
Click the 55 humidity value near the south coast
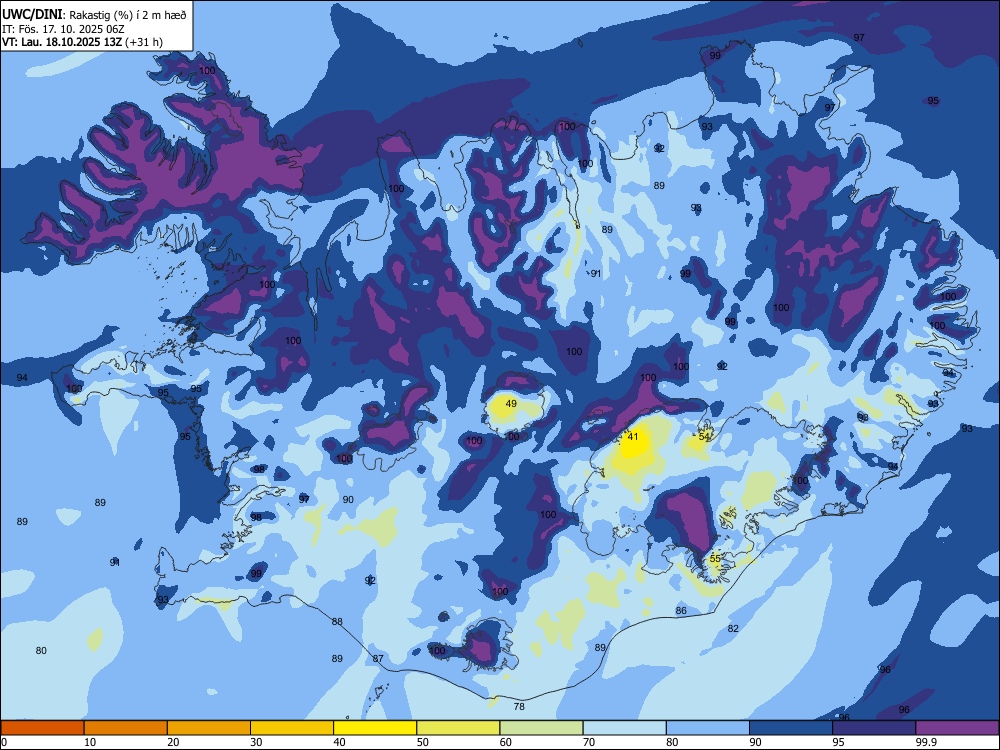point(715,559)
